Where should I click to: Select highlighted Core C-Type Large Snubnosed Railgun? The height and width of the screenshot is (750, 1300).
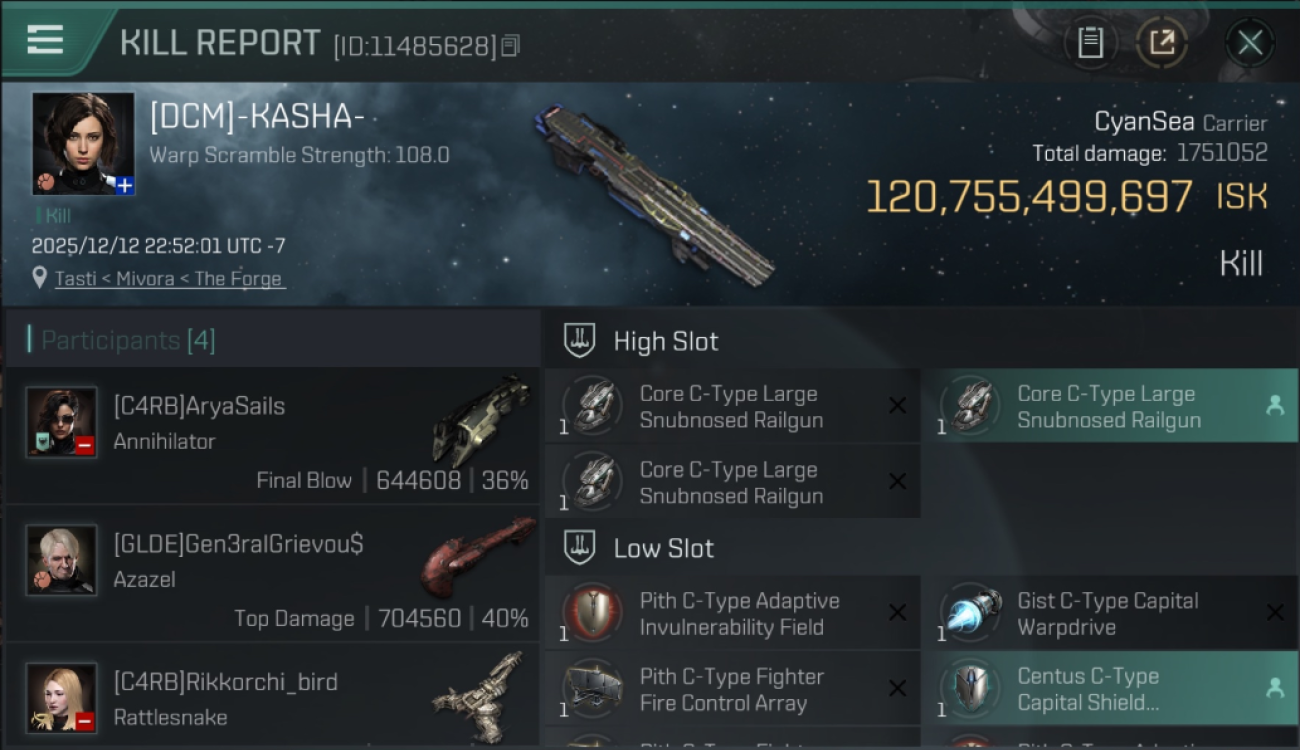(x=1109, y=407)
